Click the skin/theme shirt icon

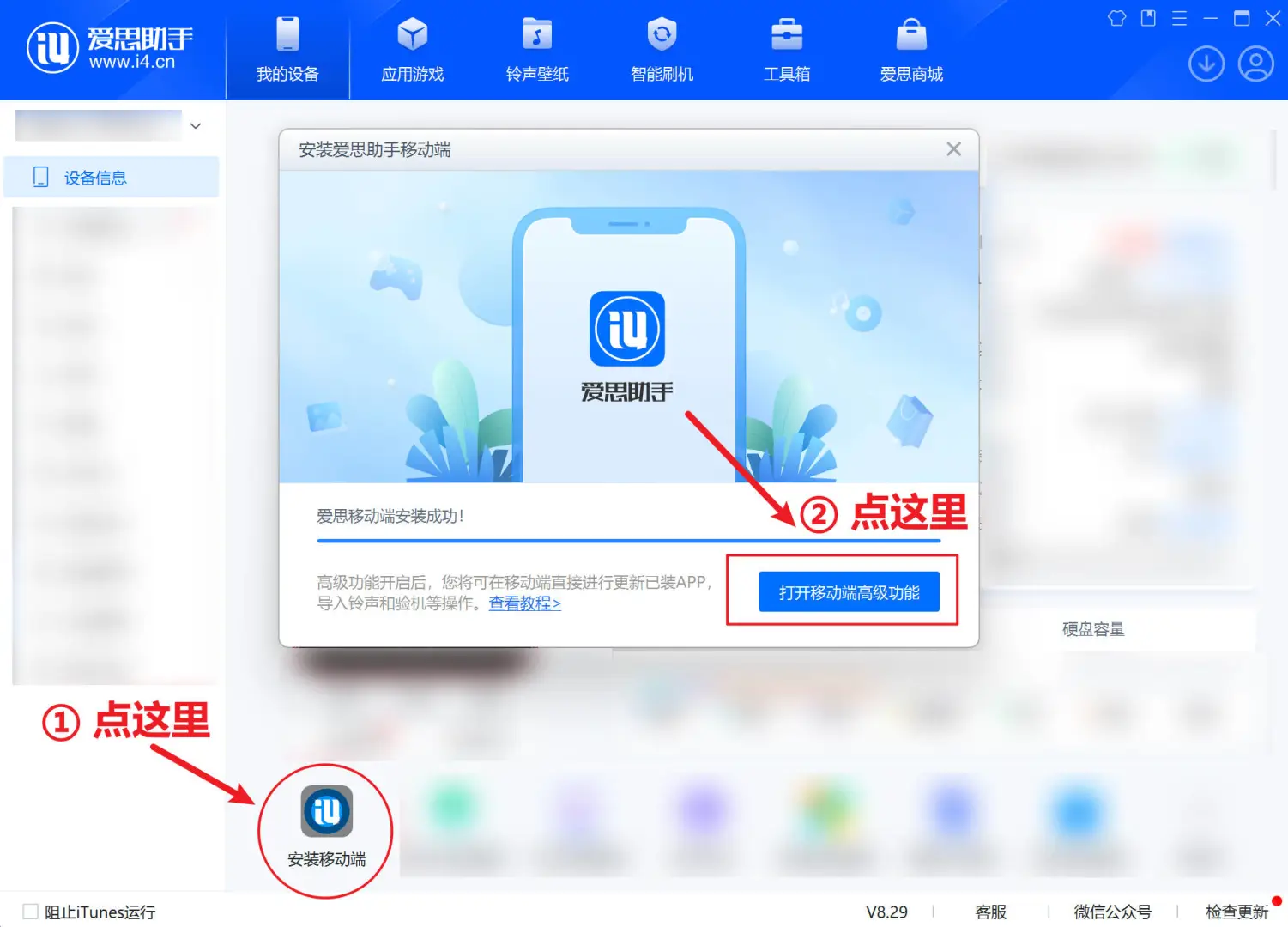click(x=1116, y=18)
